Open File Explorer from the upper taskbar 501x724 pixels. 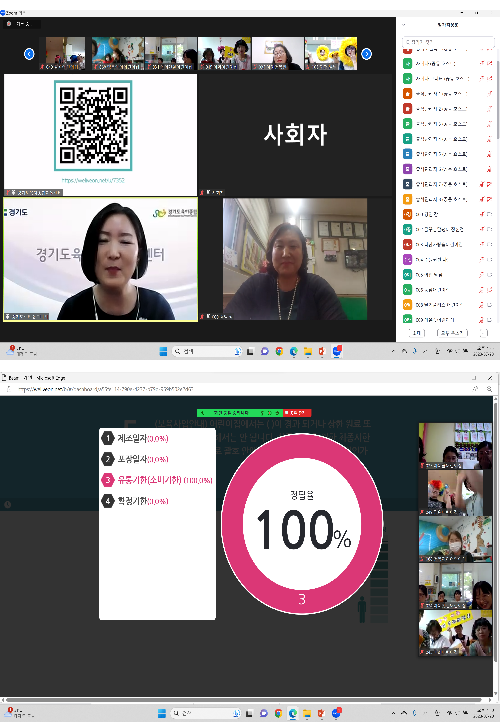coord(308,351)
